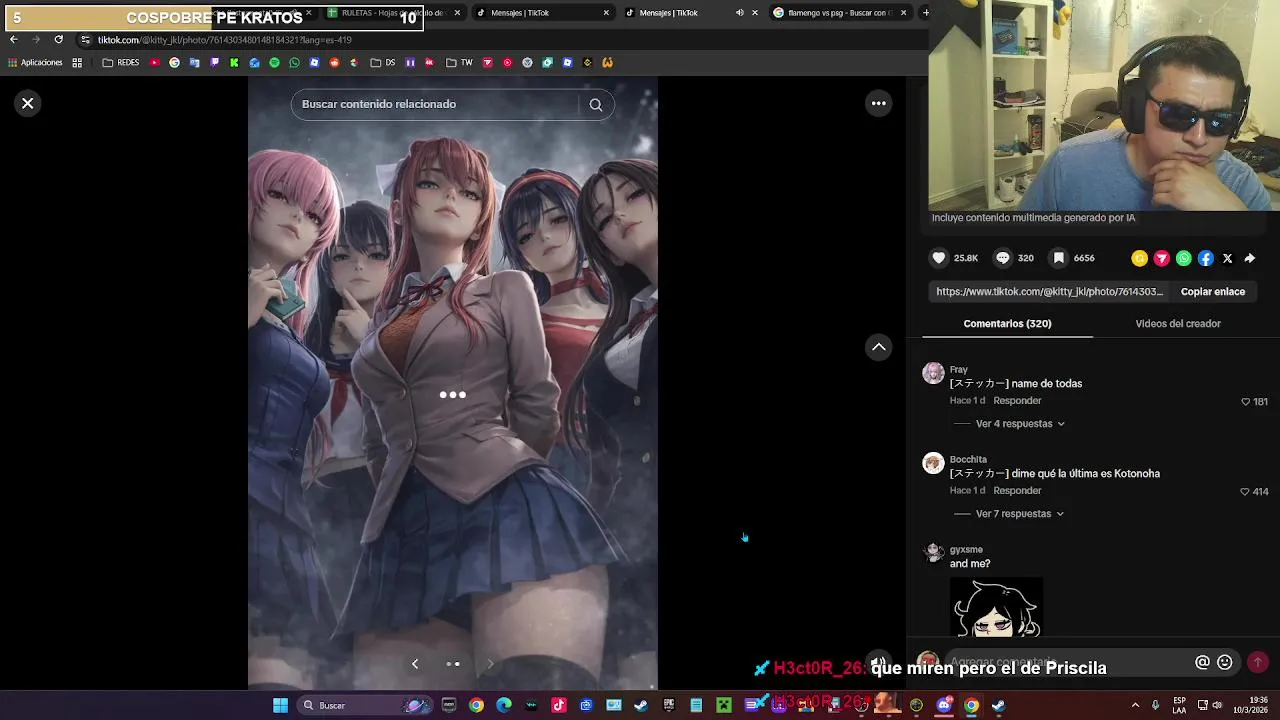Open the 'DS' bookmarks folder
Screen dimensions: 1280x720
point(383,63)
